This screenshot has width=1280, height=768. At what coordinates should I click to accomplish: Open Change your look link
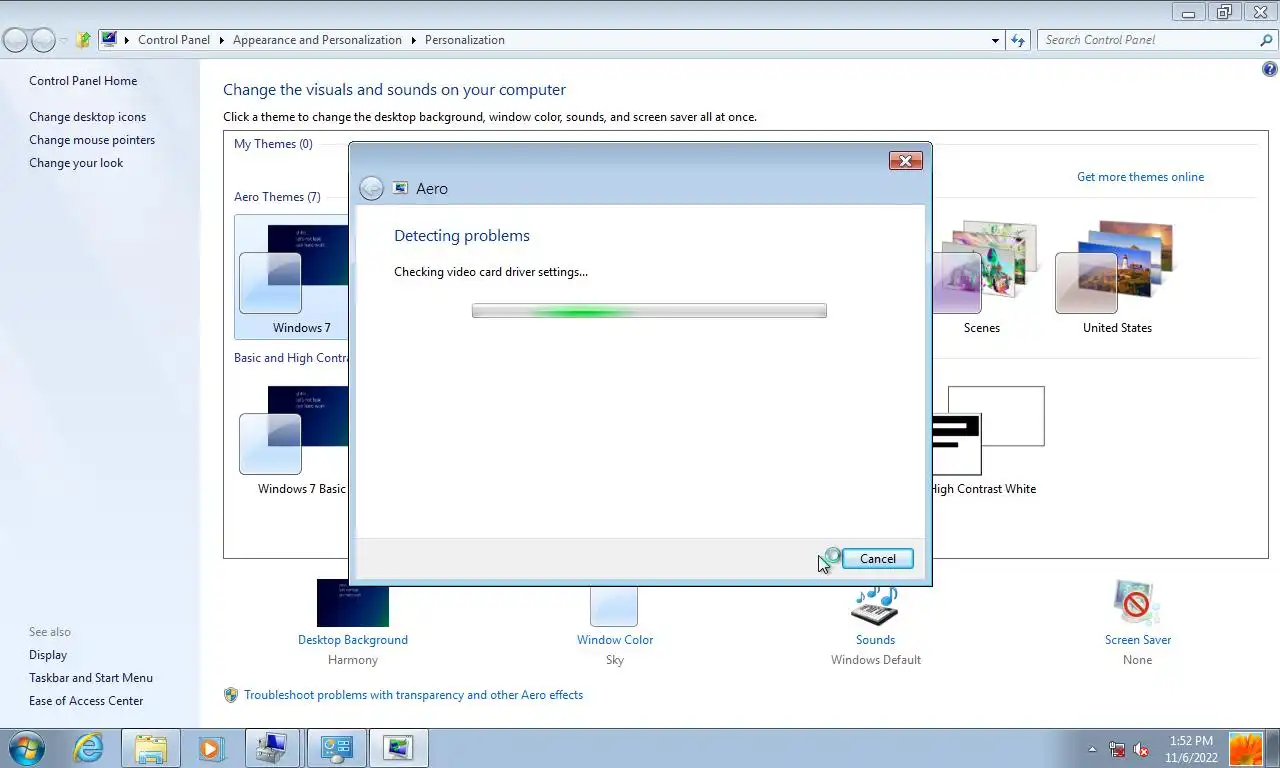pos(76,163)
